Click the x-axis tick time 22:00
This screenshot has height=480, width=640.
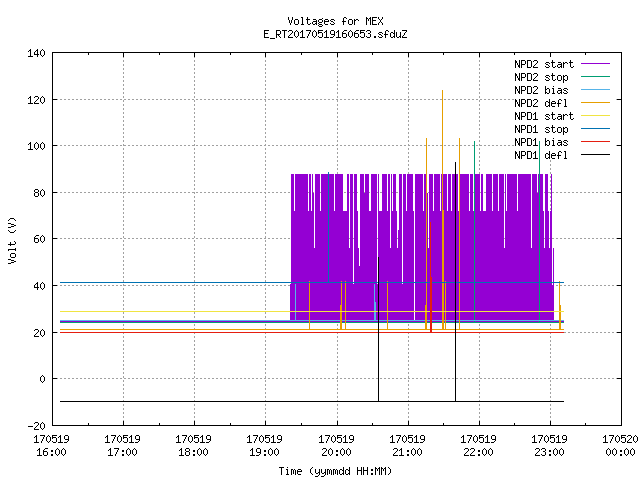coord(478,453)
